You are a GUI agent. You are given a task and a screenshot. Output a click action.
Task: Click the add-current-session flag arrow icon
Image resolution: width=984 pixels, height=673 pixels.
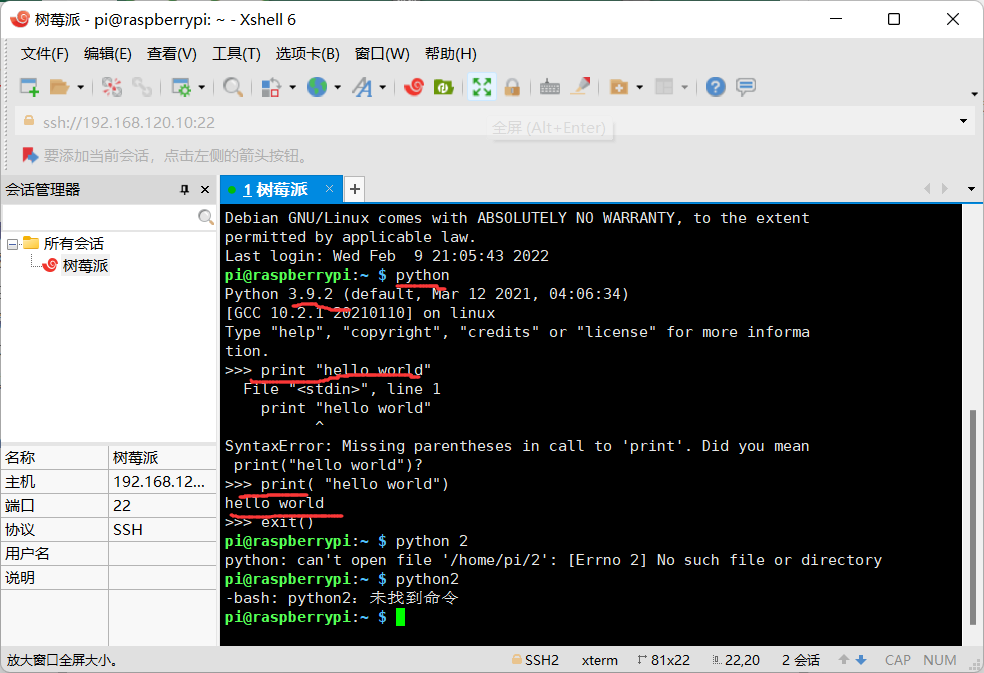(29, 155)
